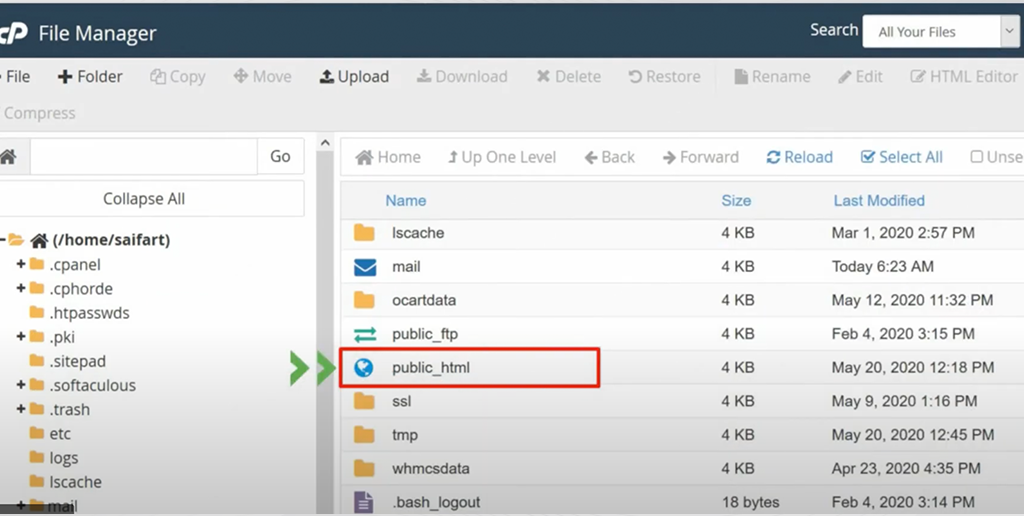The width and height of the screenshot is (1024, 516).
Task: Select the whmcsdata file name
Action: coord(430,468)
